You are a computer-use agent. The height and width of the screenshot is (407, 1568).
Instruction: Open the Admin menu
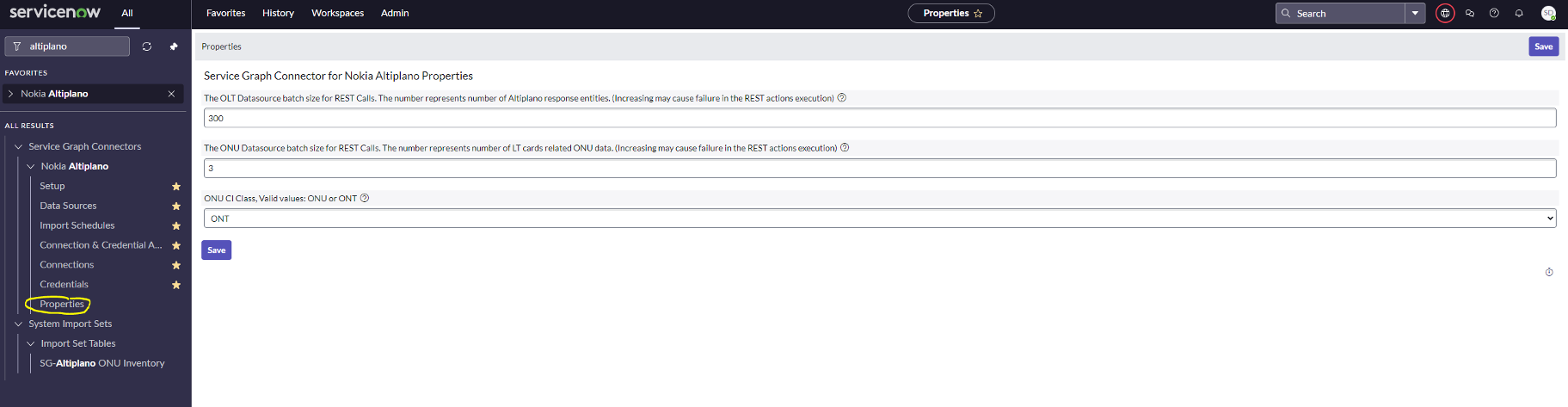[x=395, y=13]
